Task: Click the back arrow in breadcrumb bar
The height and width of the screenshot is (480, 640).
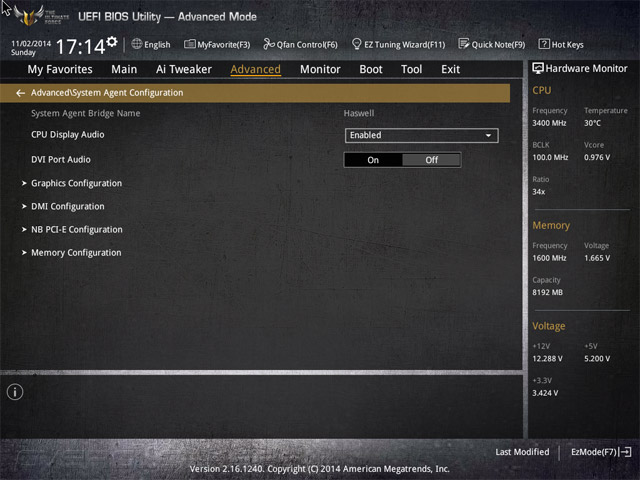Action: [20, 93]
